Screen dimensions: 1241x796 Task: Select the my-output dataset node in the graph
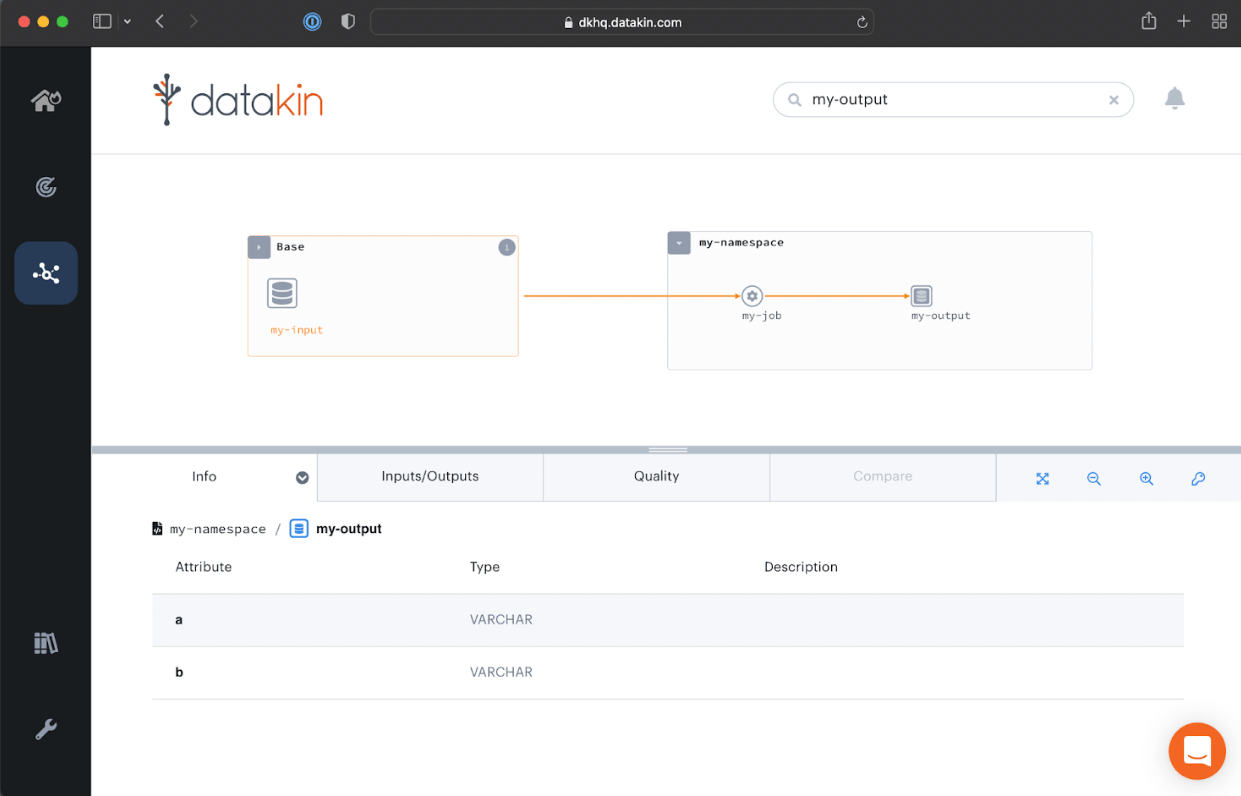click(921, 296)
